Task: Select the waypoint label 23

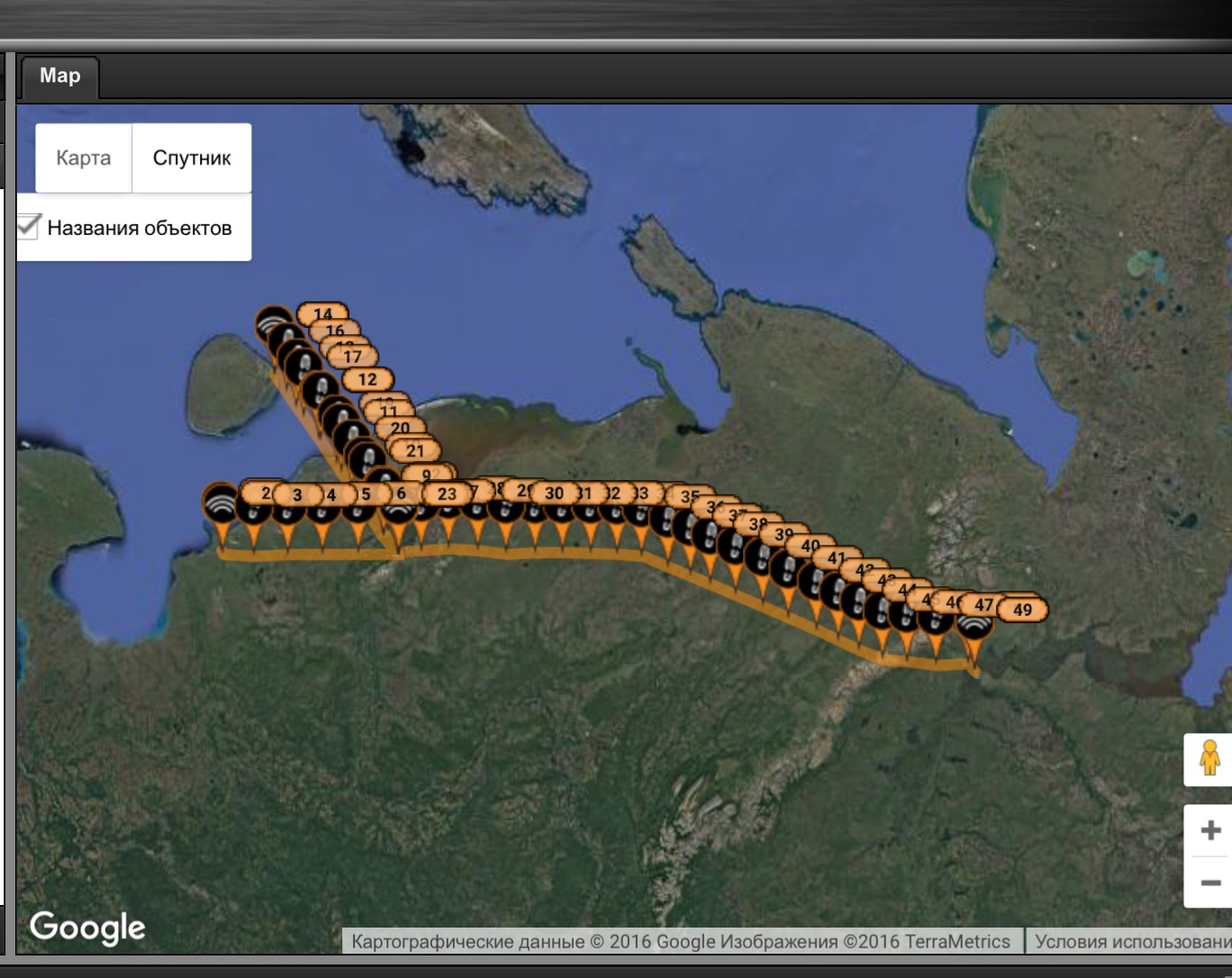Action: (x=447, y=494)
